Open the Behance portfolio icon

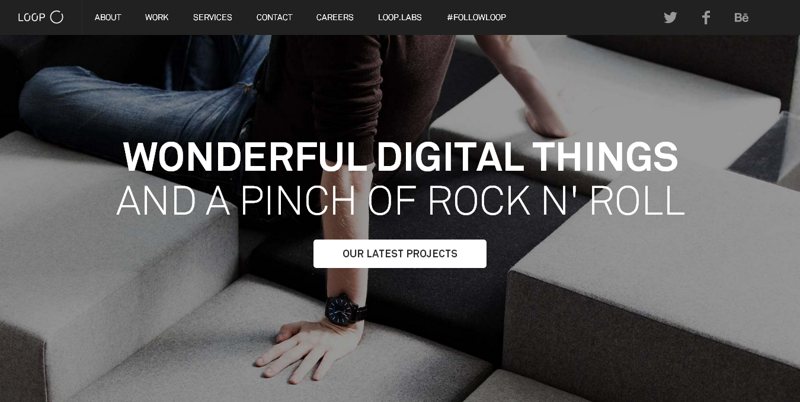[x=741, y=17]
